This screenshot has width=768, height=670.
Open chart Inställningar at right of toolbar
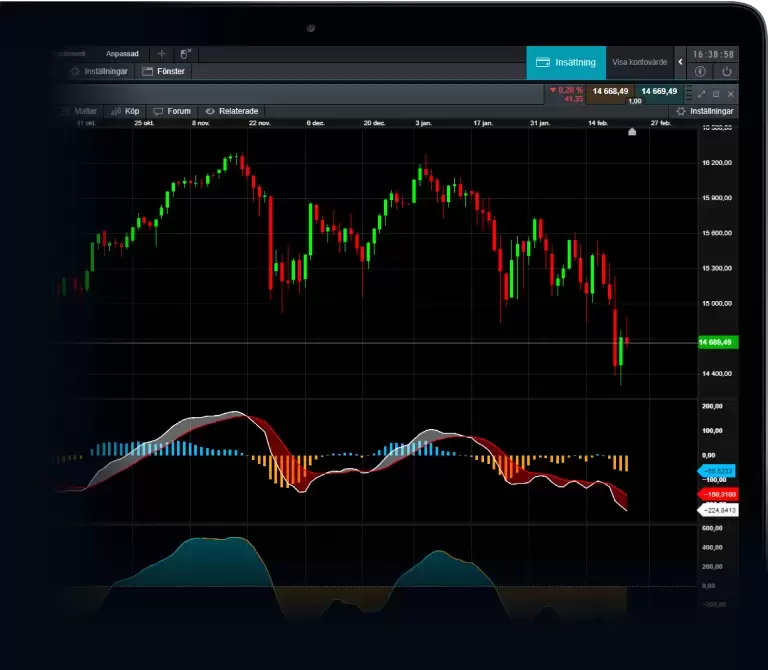705,111
